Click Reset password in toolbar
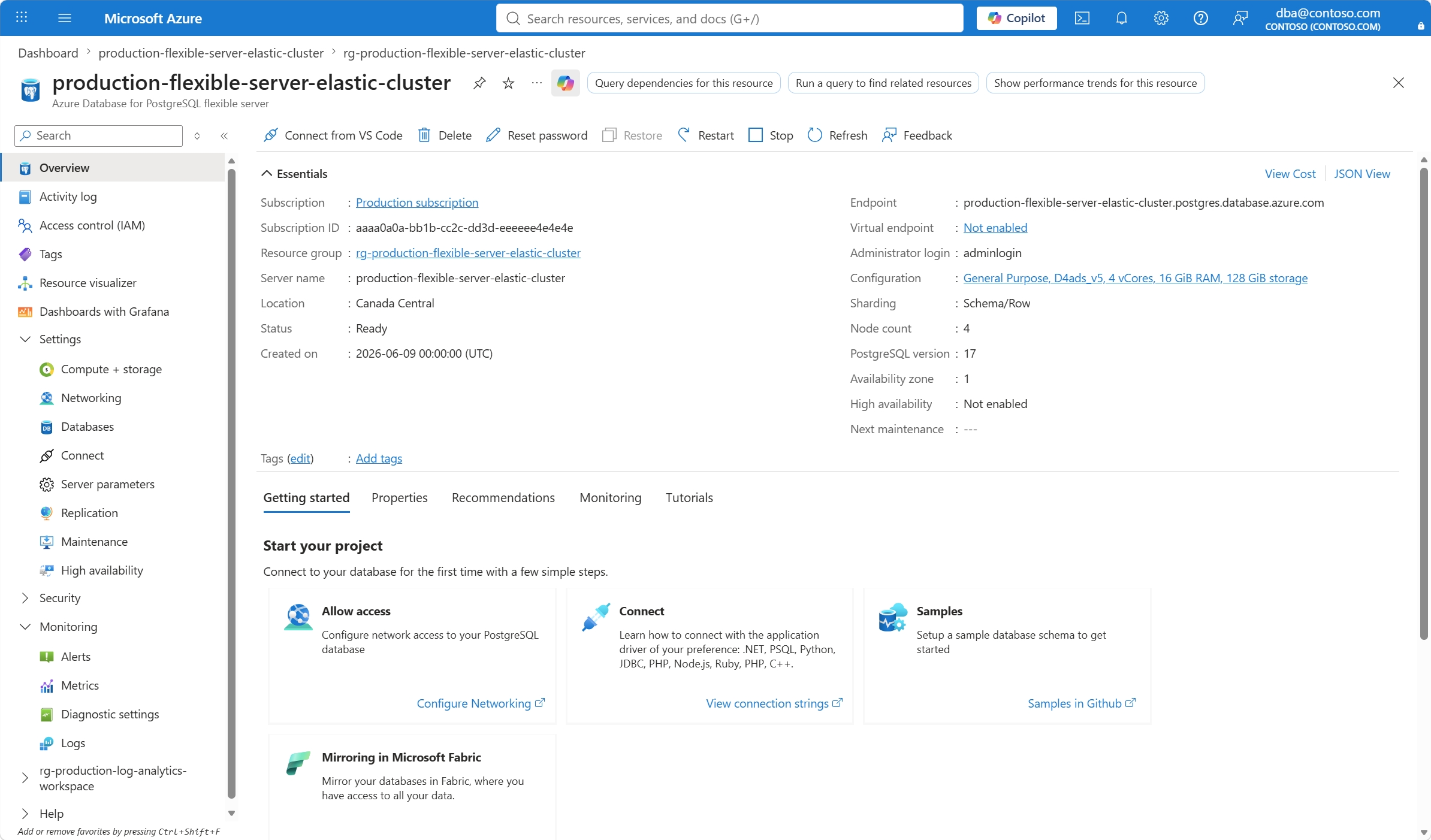 coord(537,135)
